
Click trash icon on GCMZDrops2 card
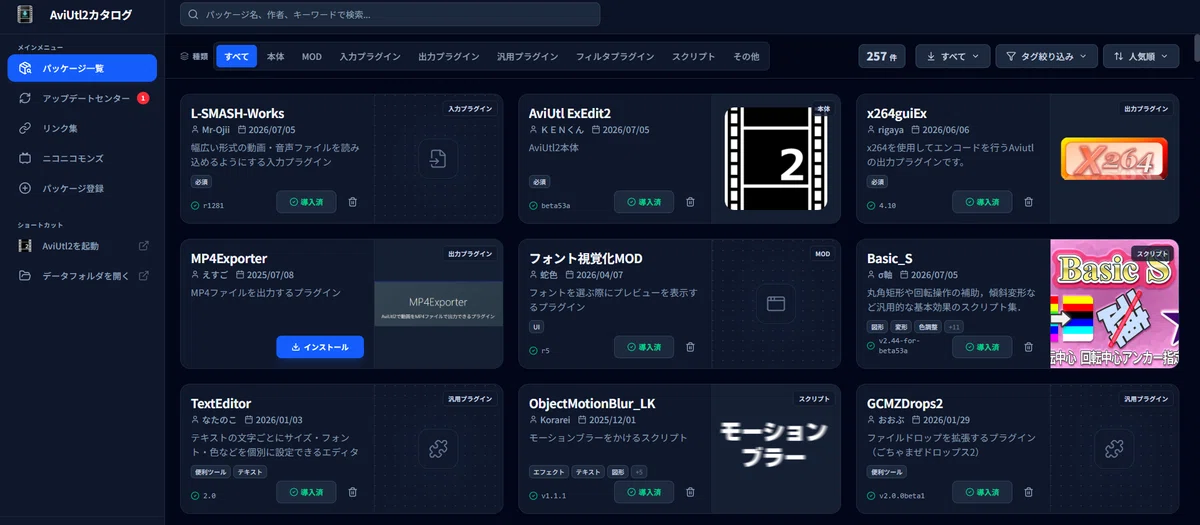coord(1028,492)
